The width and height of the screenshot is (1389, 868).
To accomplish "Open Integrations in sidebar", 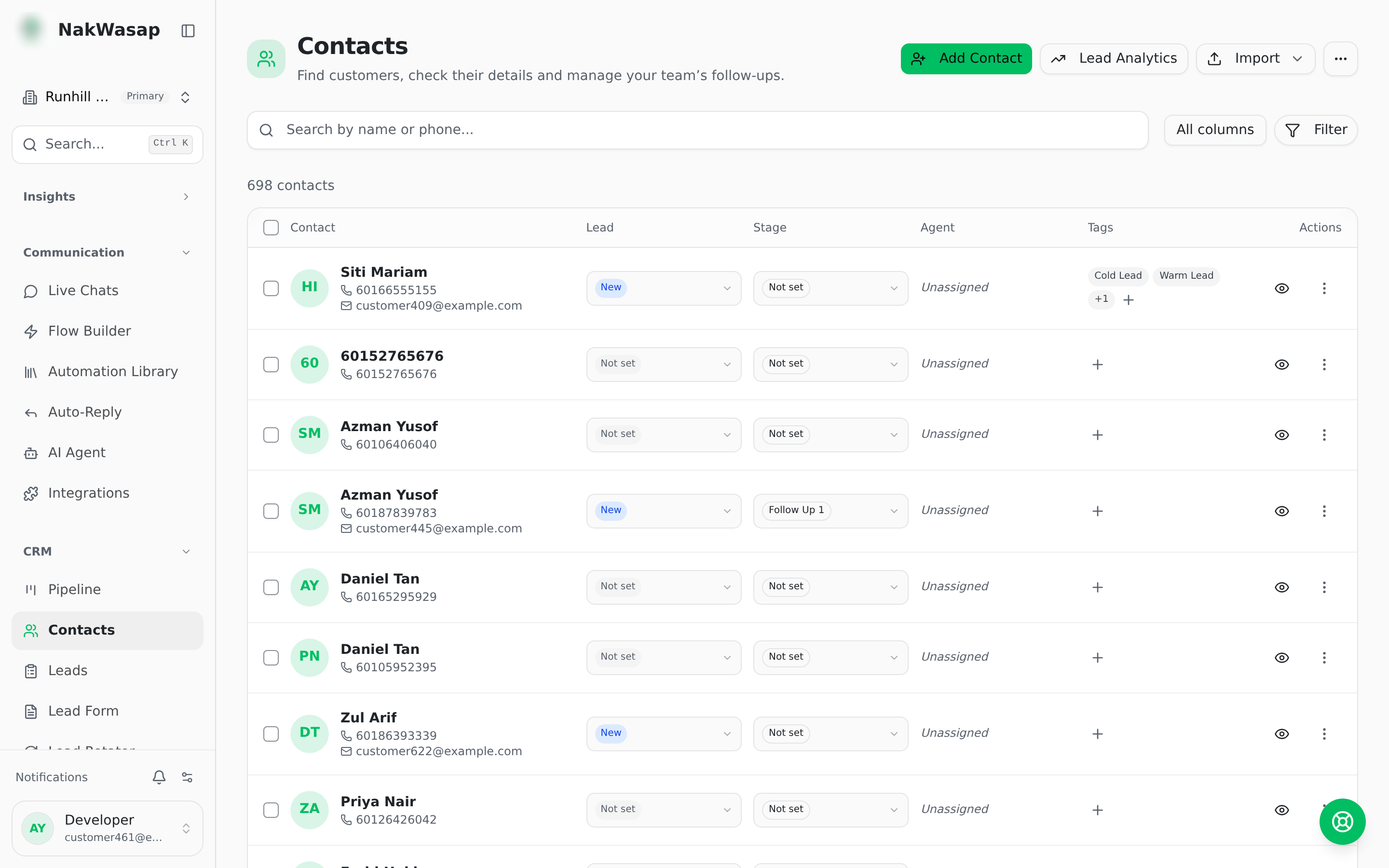I will (x=108, y=494).
